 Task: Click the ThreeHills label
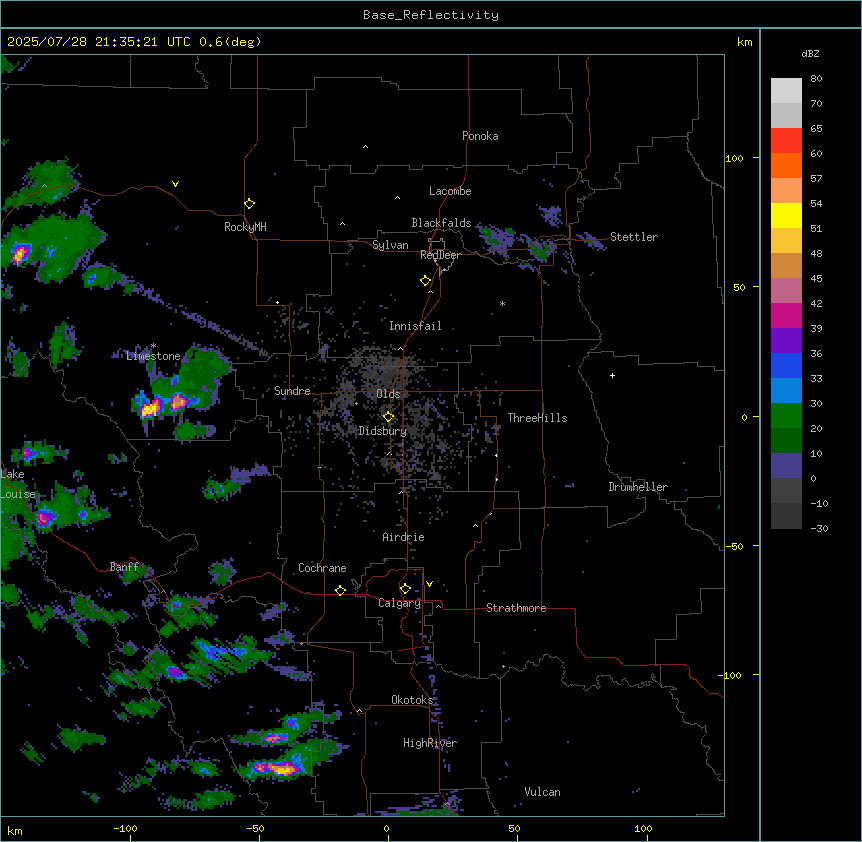[537, 418]
